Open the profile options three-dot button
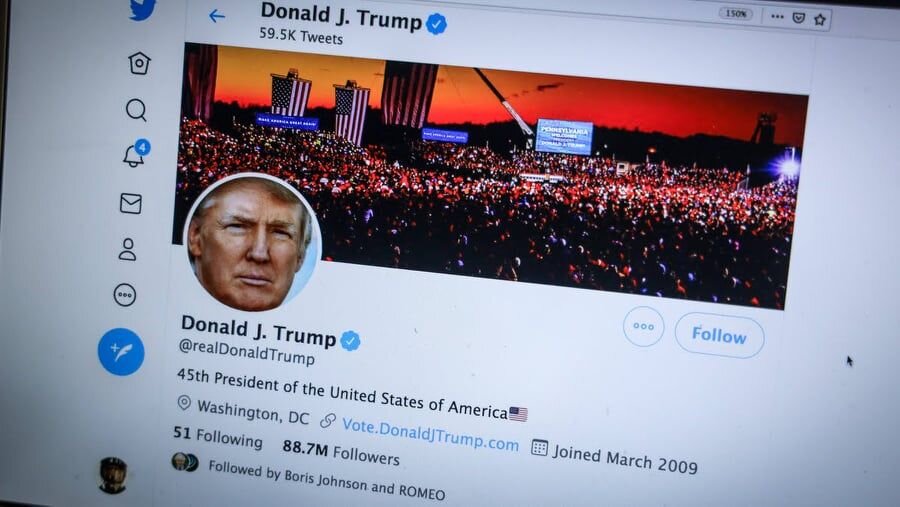The image size is (900, 507). coord(643,326)
